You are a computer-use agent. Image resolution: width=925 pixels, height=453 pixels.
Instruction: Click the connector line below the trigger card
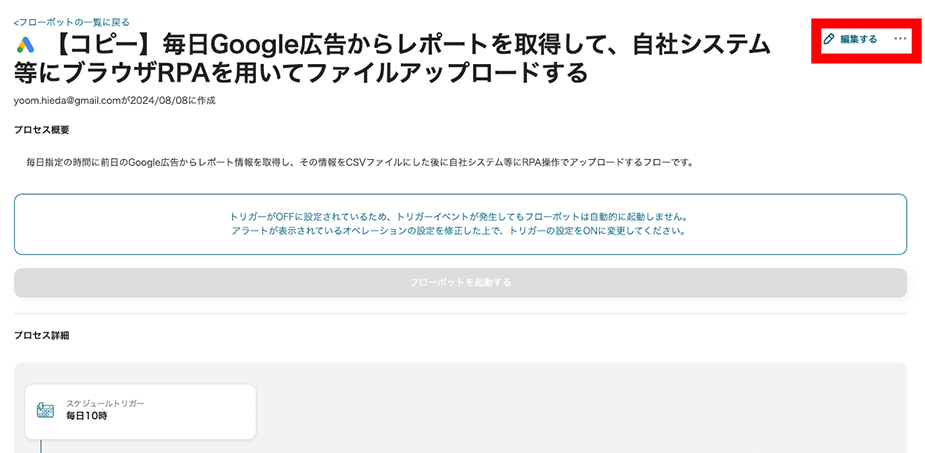click(41, 446)
